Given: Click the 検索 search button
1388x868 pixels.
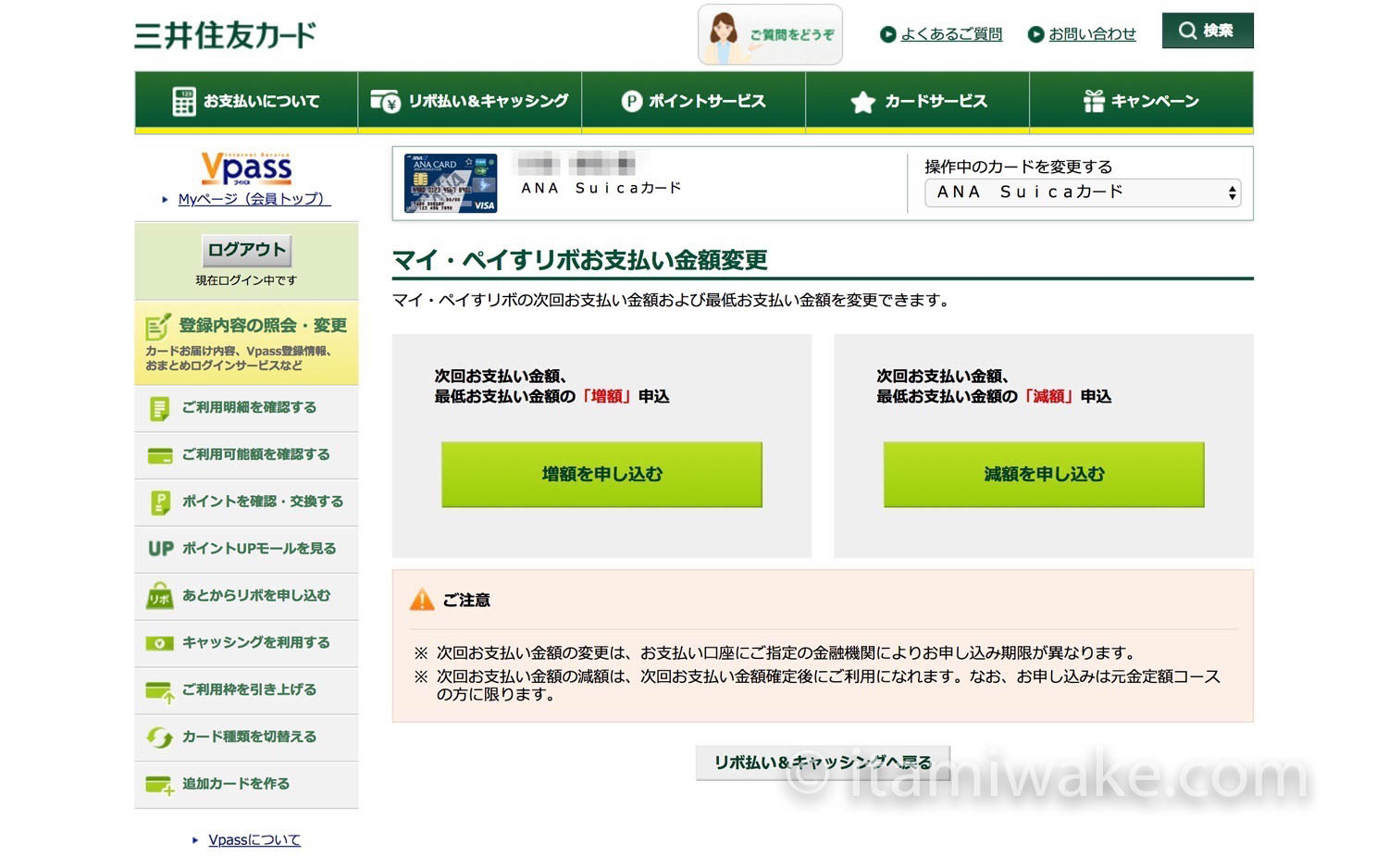Looking at the screenshot, I should 1208,31.
